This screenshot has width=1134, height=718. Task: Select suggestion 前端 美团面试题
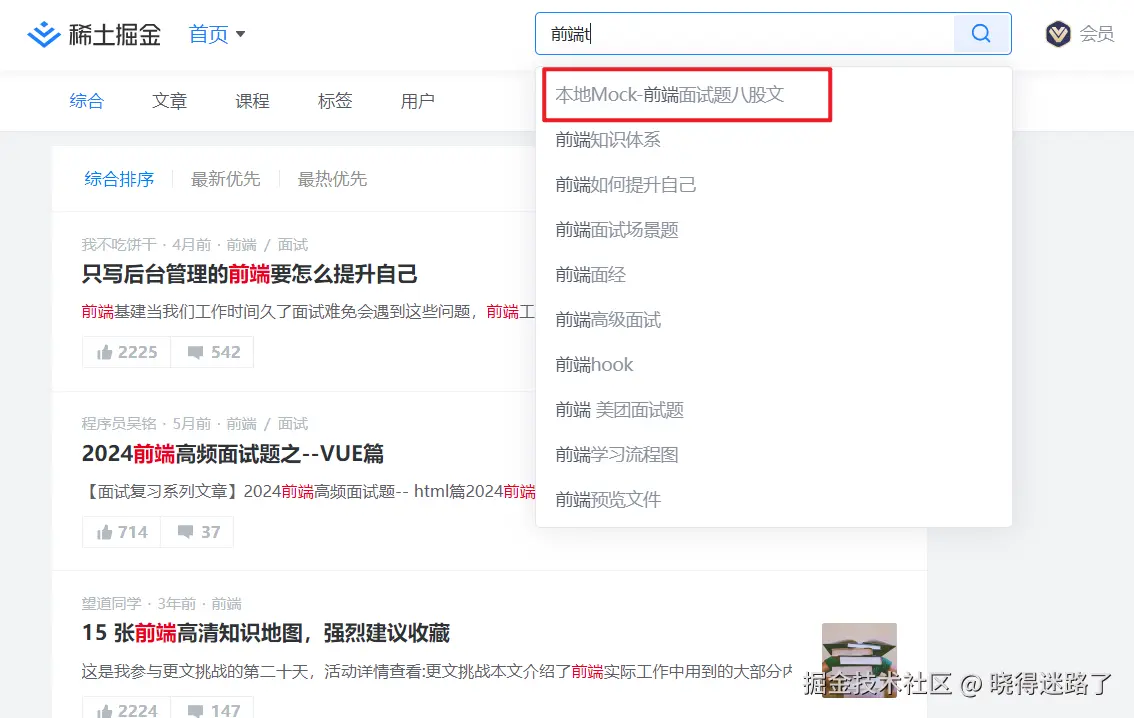click(773, 410)
